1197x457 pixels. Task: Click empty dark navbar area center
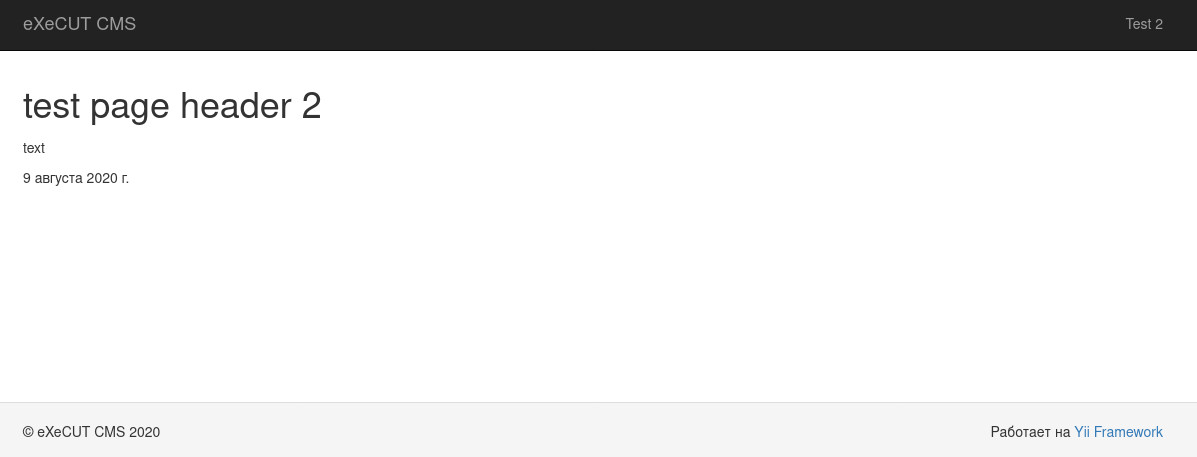(611, 24)
